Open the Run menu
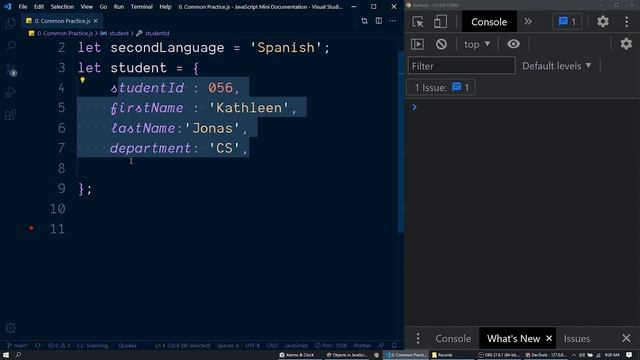 [x=119, y=7]
